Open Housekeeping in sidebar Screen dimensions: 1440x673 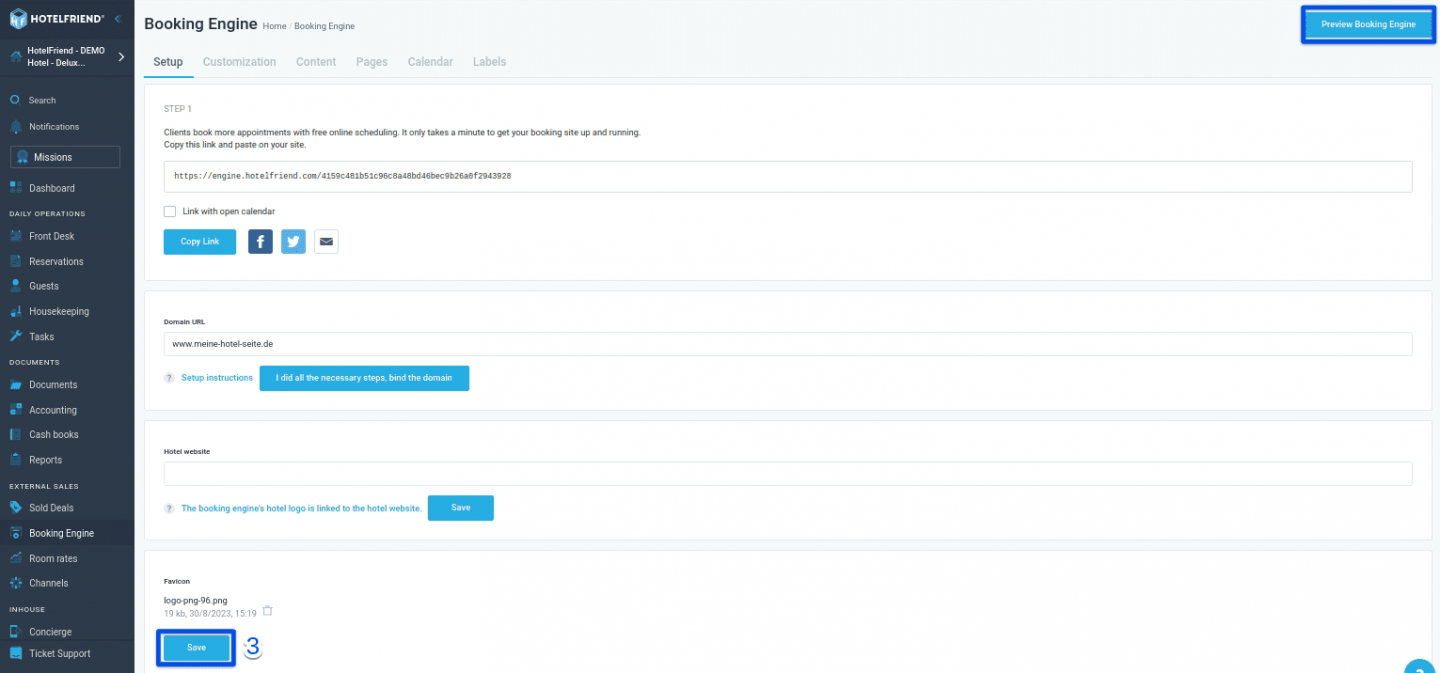[59, 311]
